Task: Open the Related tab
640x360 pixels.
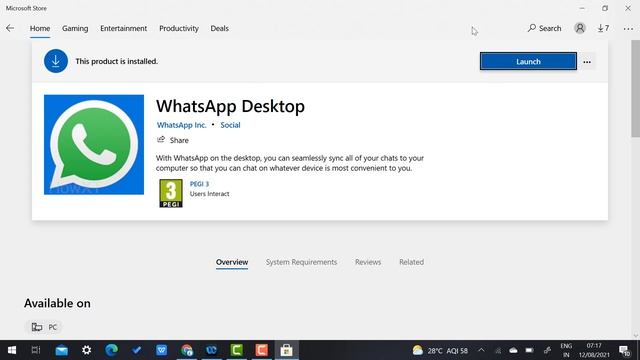Action: [411, 262]
